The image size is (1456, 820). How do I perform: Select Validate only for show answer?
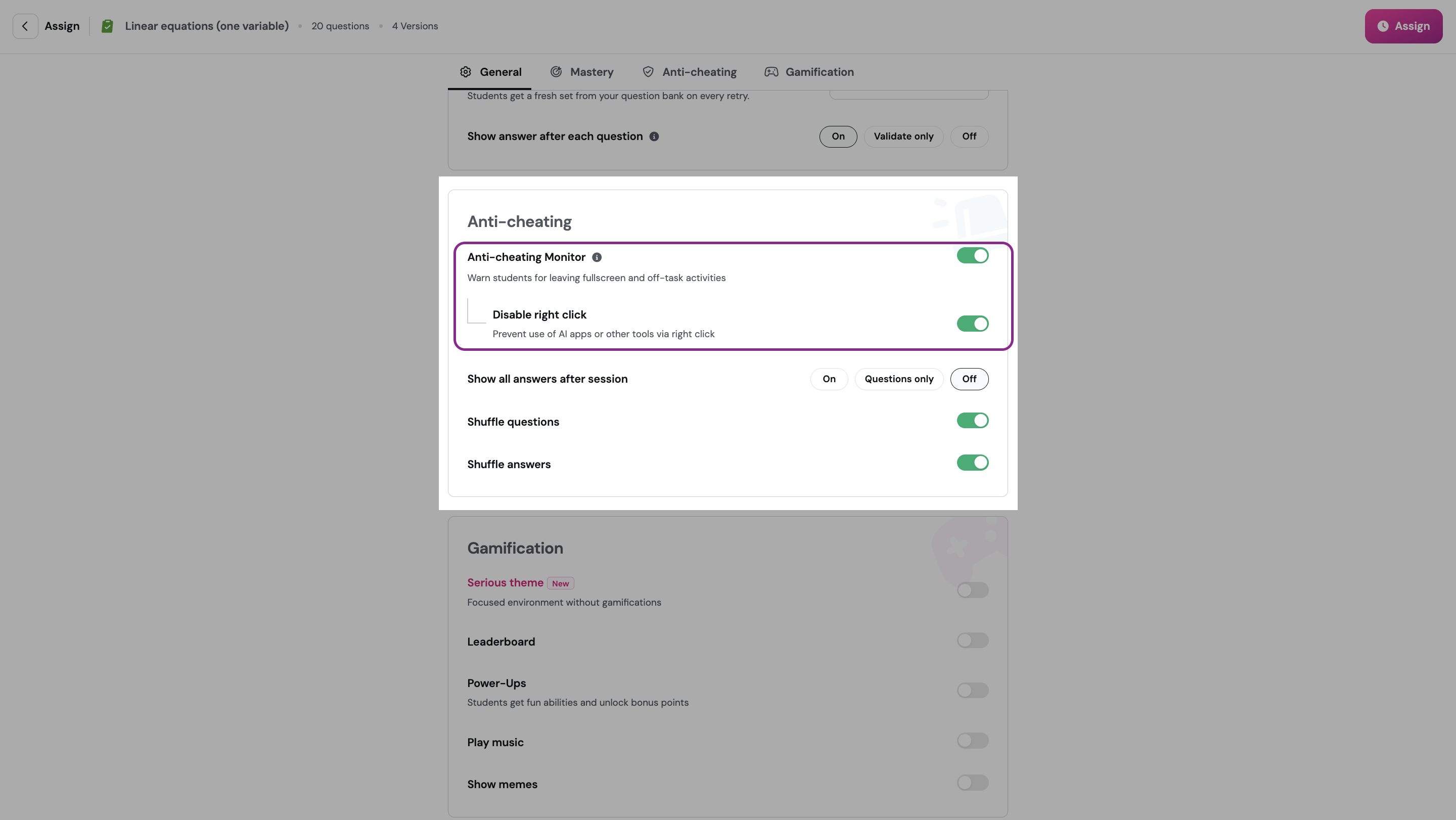pos(903,136)
